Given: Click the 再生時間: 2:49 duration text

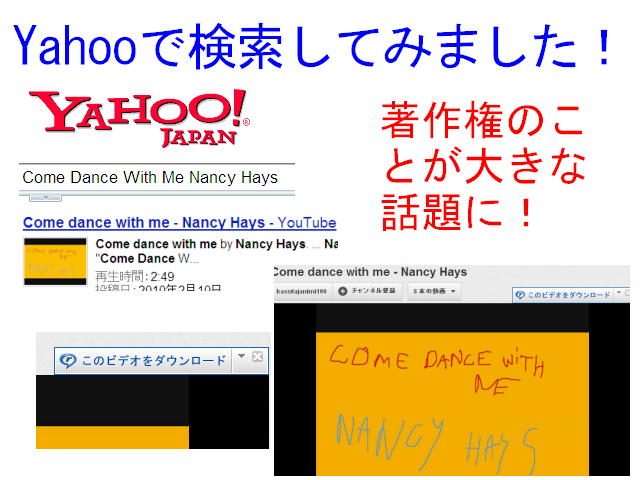Looking at the screenshot, I should click(x=135, y=277).
